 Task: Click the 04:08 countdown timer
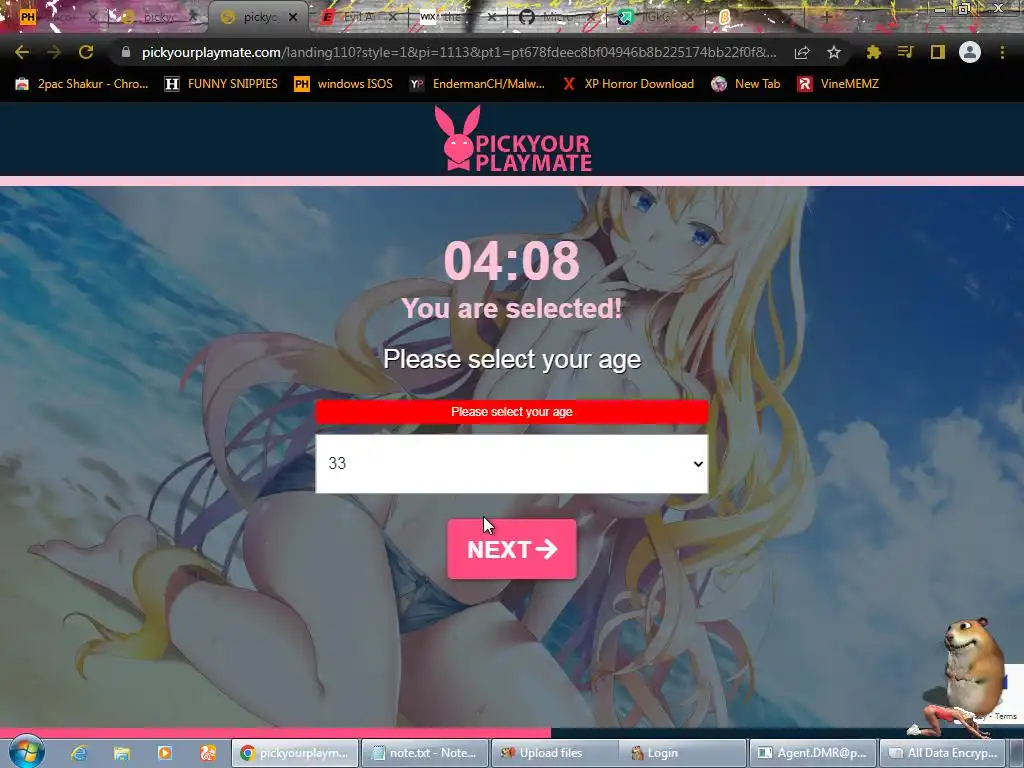pos(512,261)
